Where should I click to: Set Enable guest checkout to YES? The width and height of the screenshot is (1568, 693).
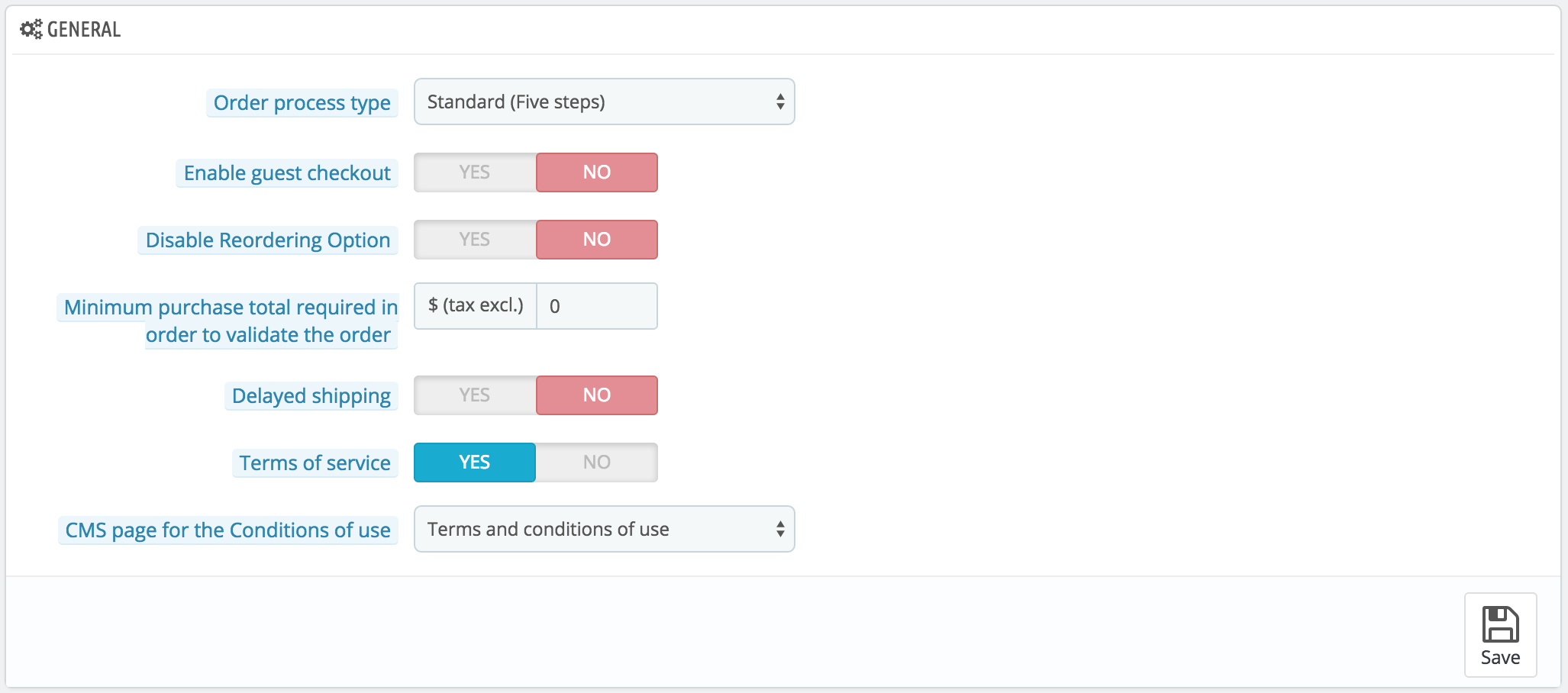475,172
